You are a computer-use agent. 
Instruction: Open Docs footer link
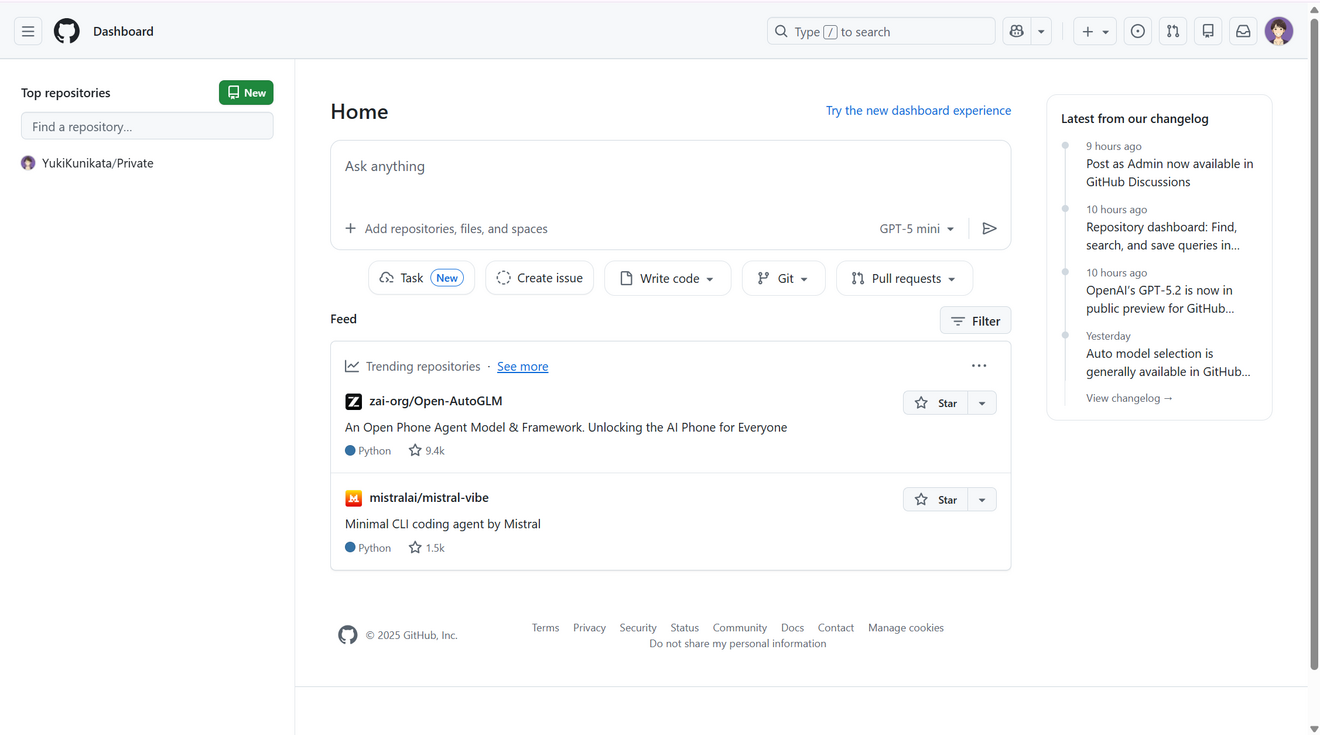[792, 628]
